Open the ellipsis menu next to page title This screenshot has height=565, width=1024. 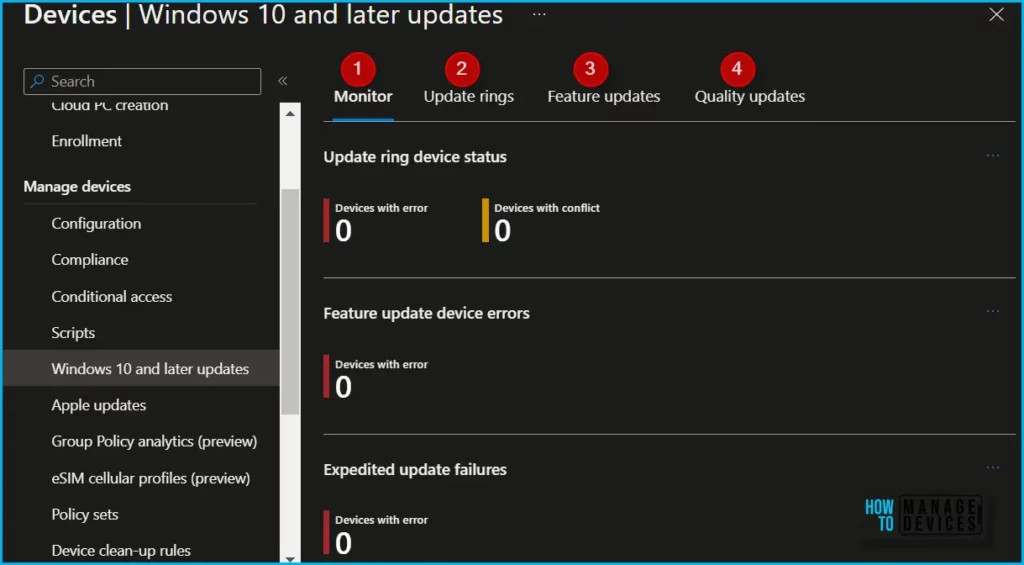pyautogui.click(x=539, y=14)
